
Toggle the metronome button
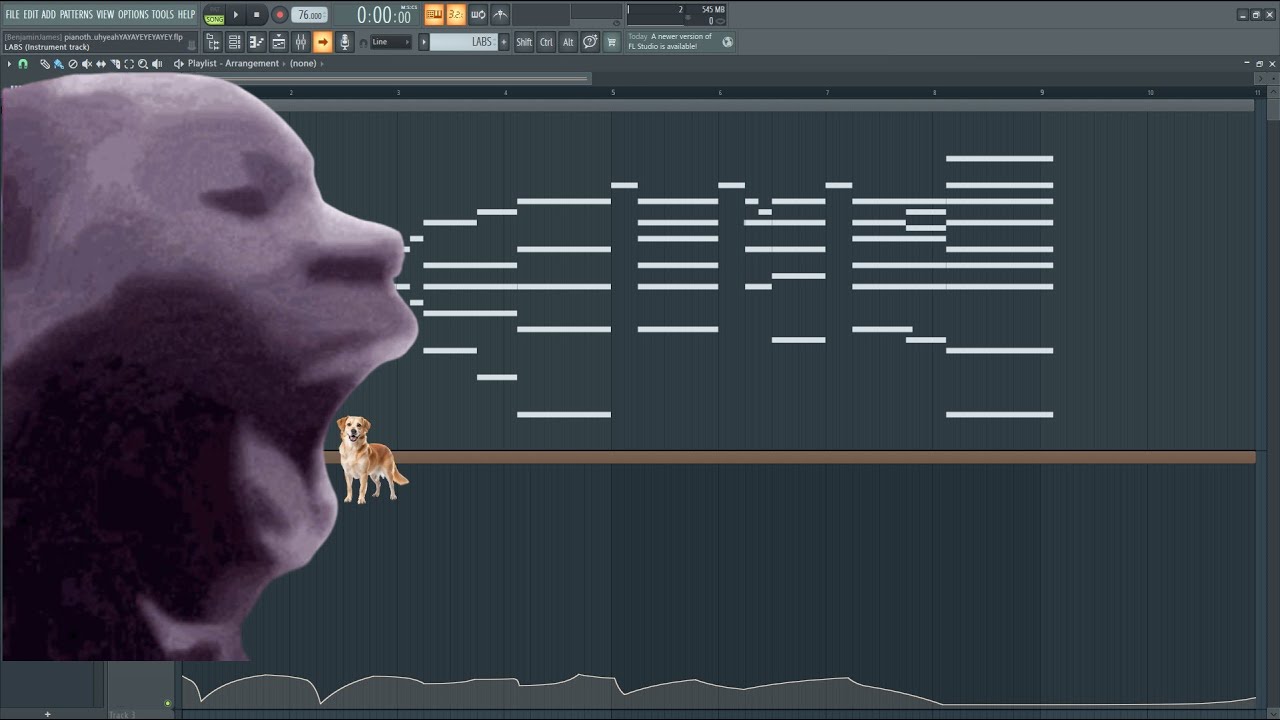(500, 14)
